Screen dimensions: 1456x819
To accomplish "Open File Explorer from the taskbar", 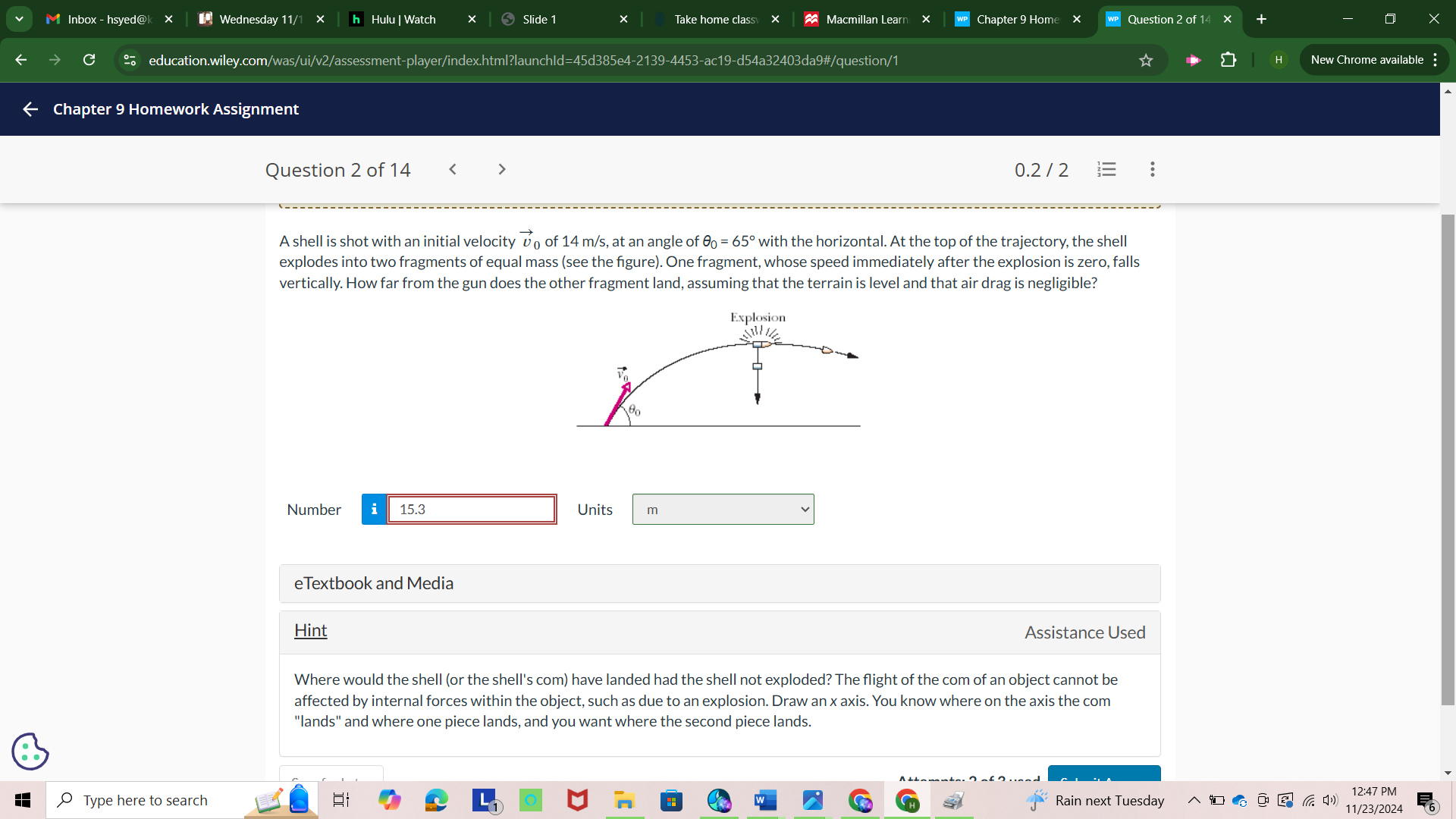I will coord(624,800).
